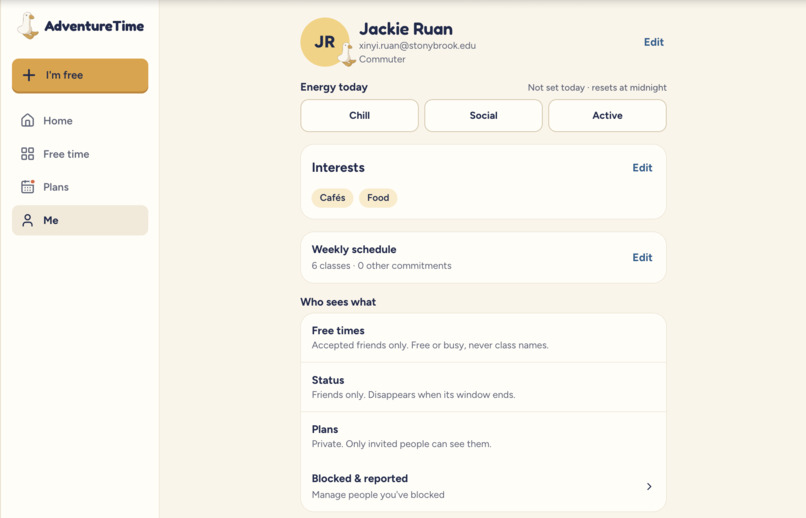Click the JR profile avatar
Image resolution: width=806 pixels, height=518 pixels.
(x=325, y=42)
